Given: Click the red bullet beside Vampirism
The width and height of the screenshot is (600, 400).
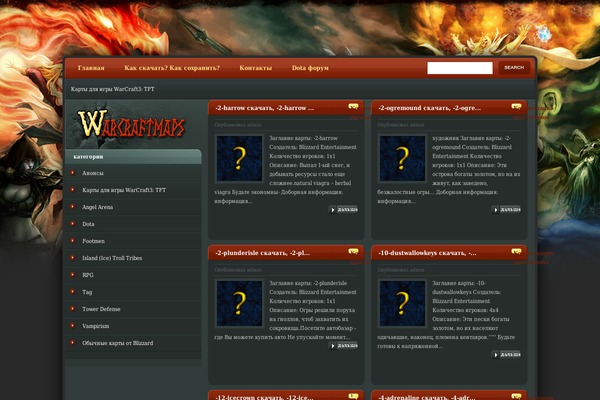Looking at the screenshot, I should tap(73, 326).
